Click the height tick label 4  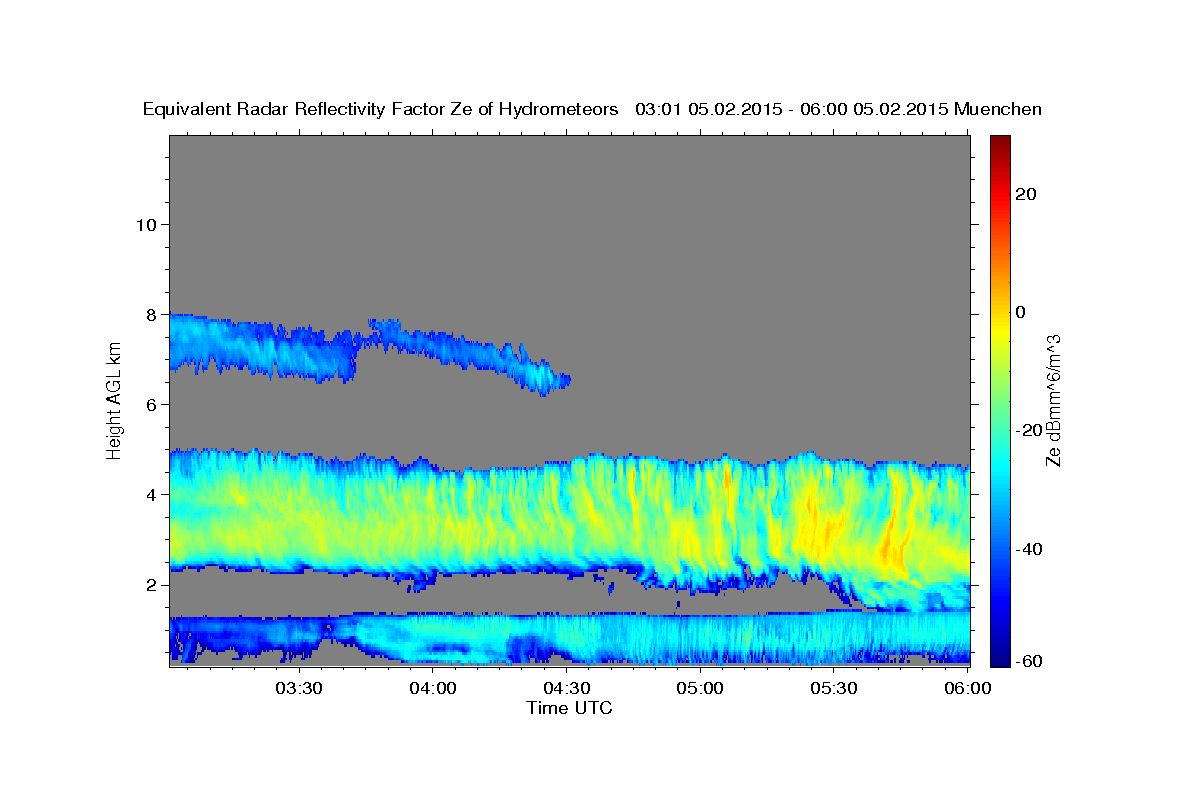pos(150,494)
